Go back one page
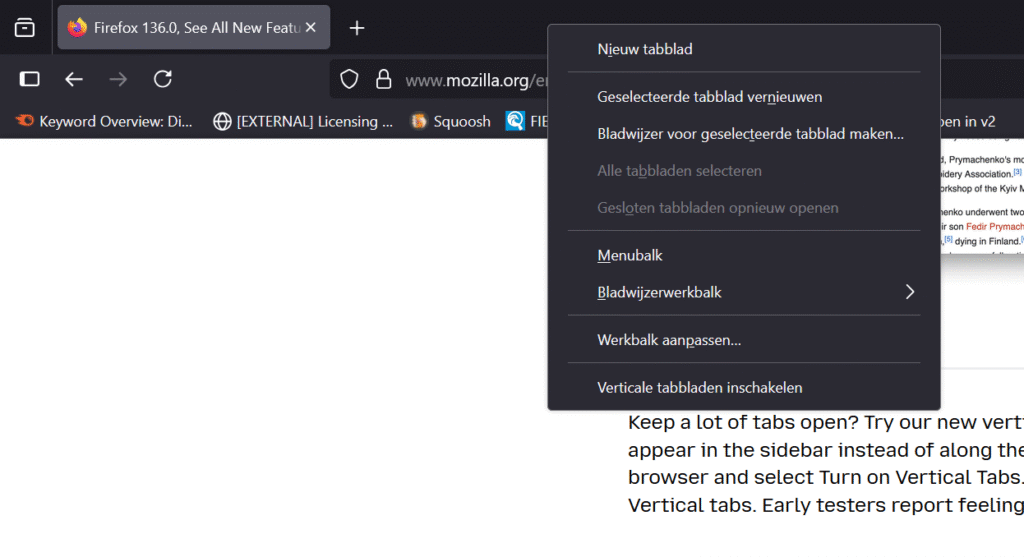This screenshot has width=1024, height=557. tap(74, 80)
